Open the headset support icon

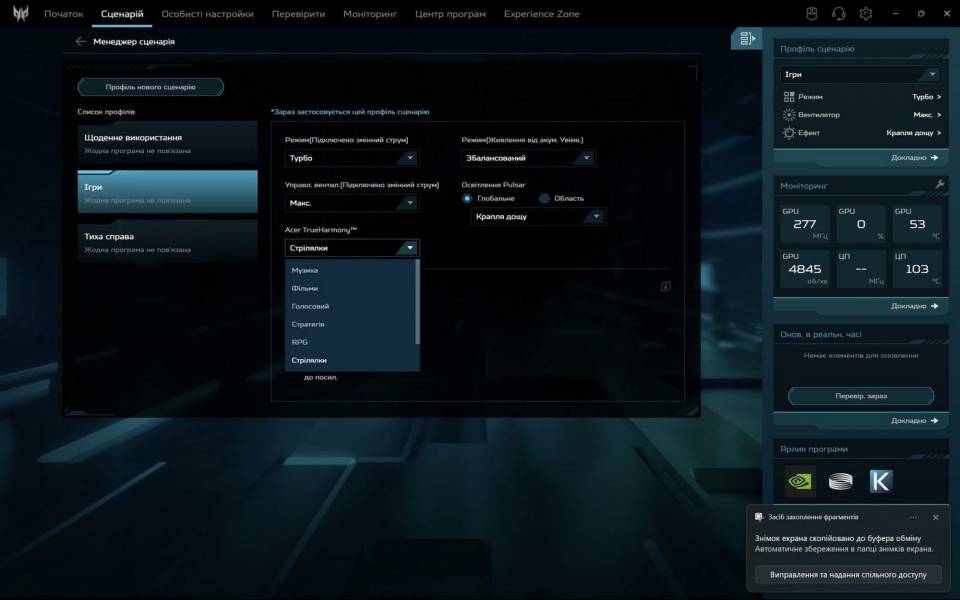[839, 14]
